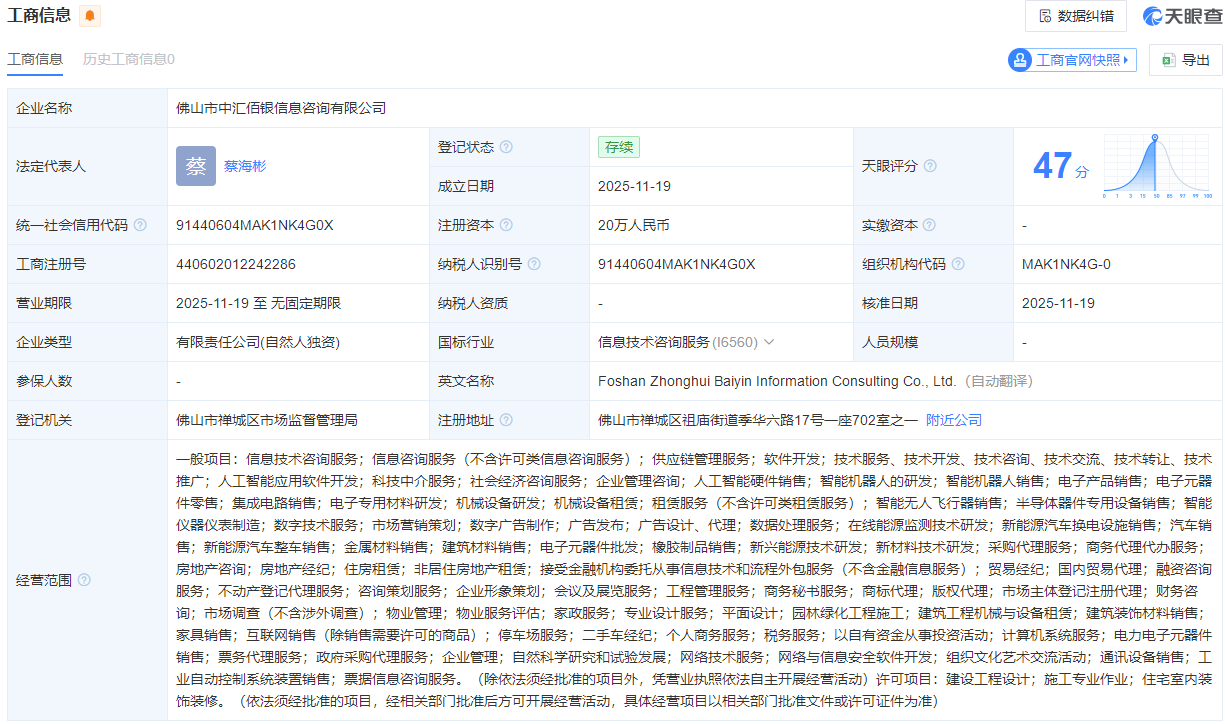Click help icon beside 组织机构代码
The image size is (1225, 724).
pos(958,264)
